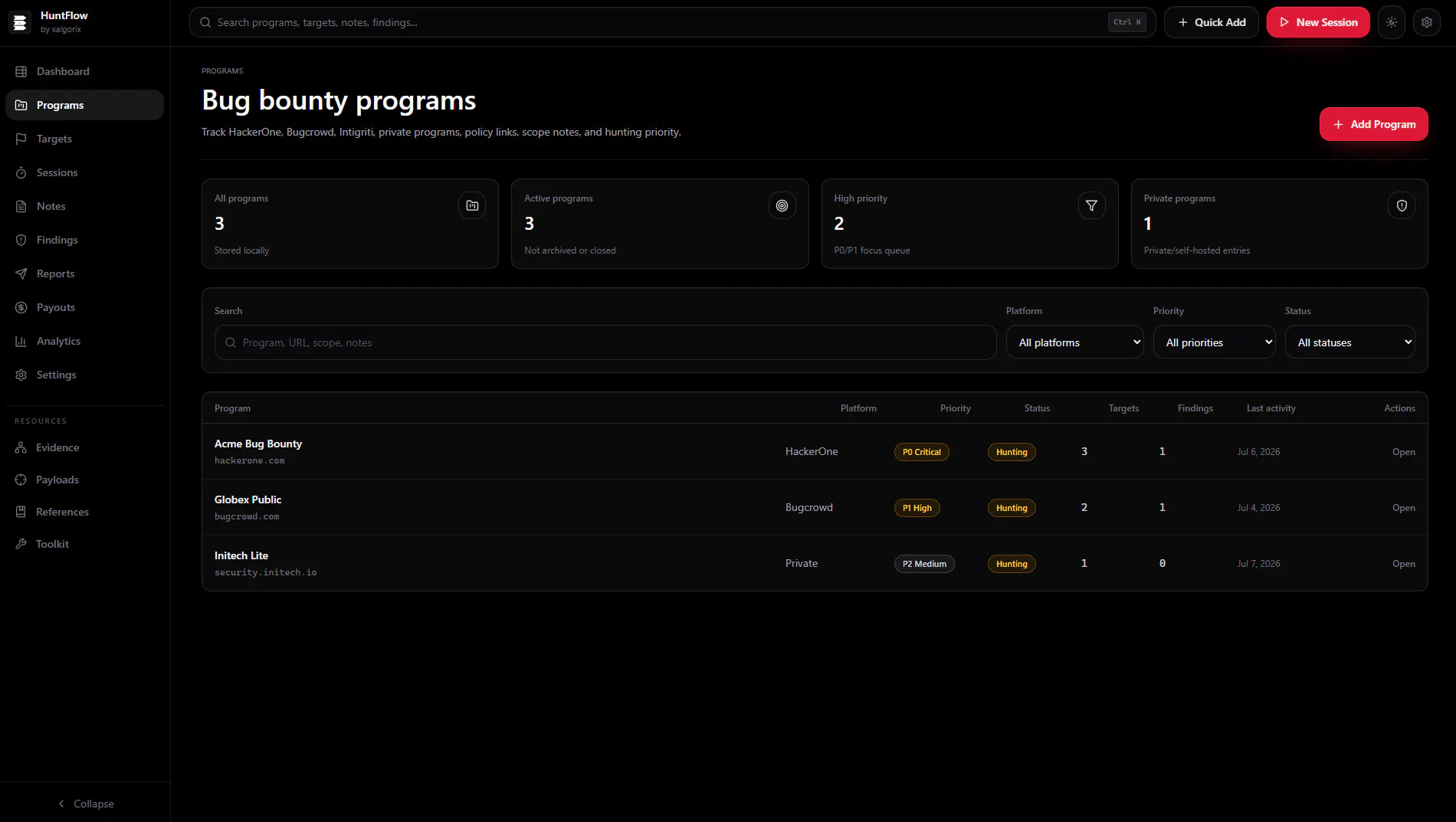Open the Initech Lite row
Image resolution: width=1456 pixels, height=822 pixels.
[x=1403, y=564]
